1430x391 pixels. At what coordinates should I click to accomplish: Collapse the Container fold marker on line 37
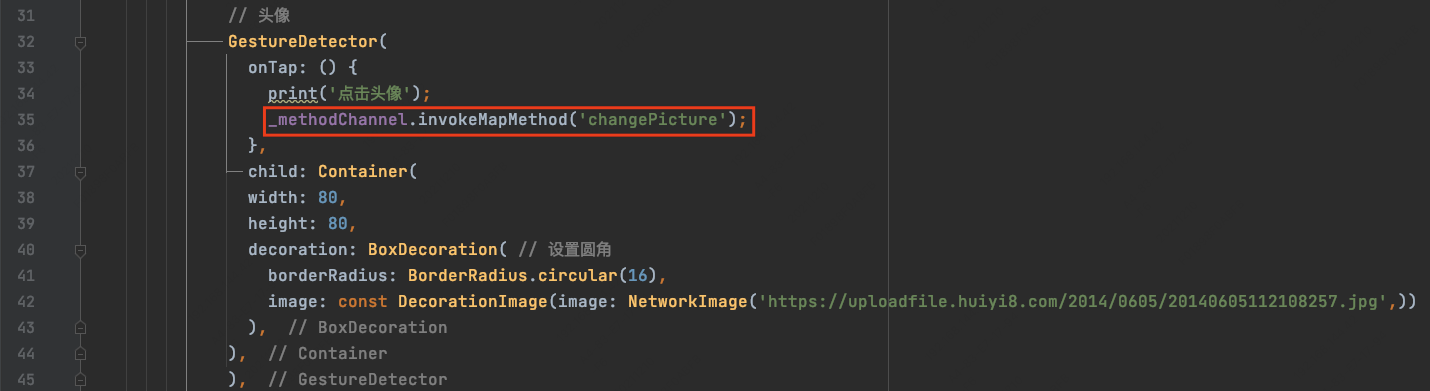pos(80,172)
